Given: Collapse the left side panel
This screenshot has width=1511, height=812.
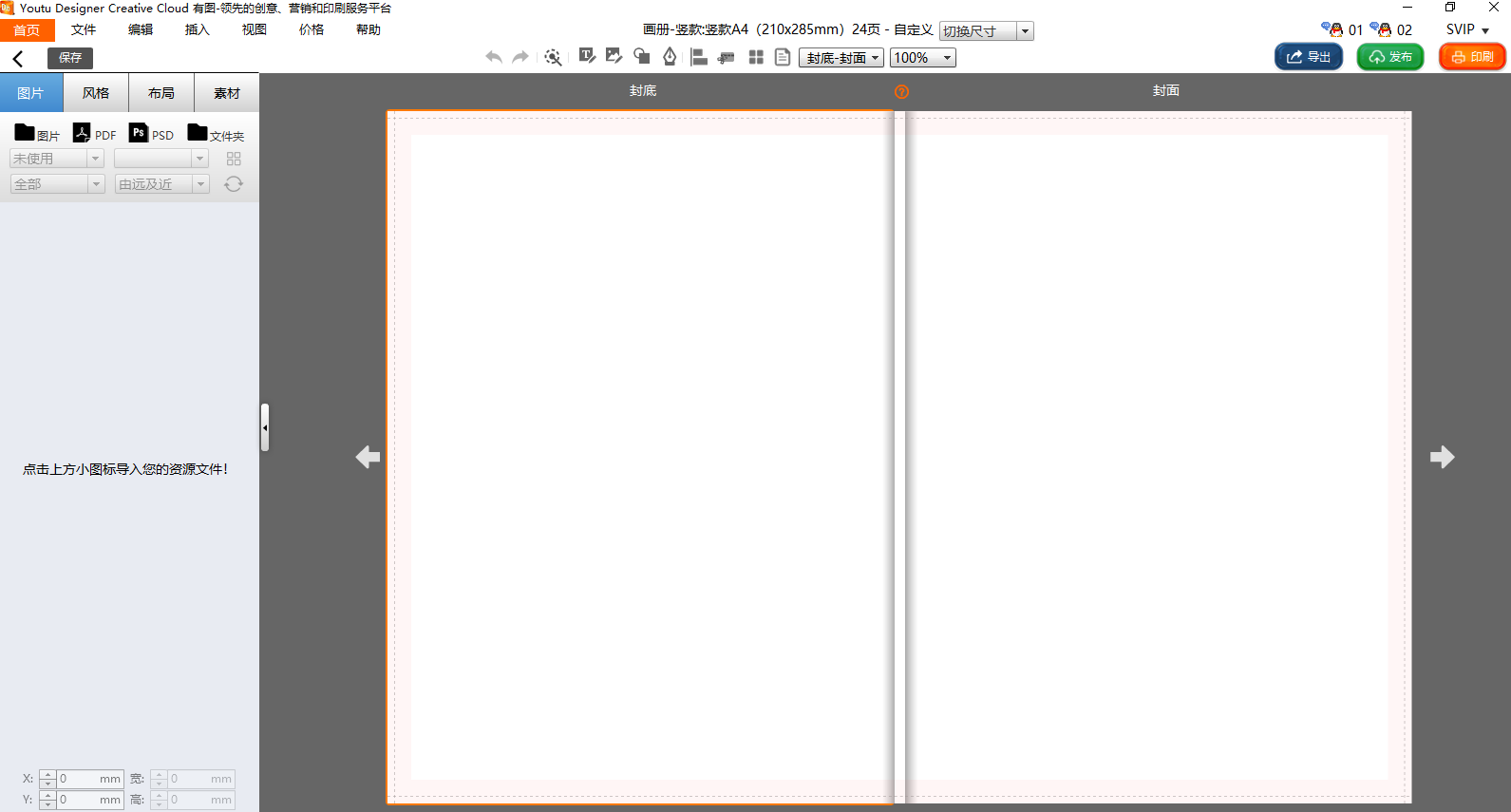Looking at the screenshot, I should [x=265, y=427].
